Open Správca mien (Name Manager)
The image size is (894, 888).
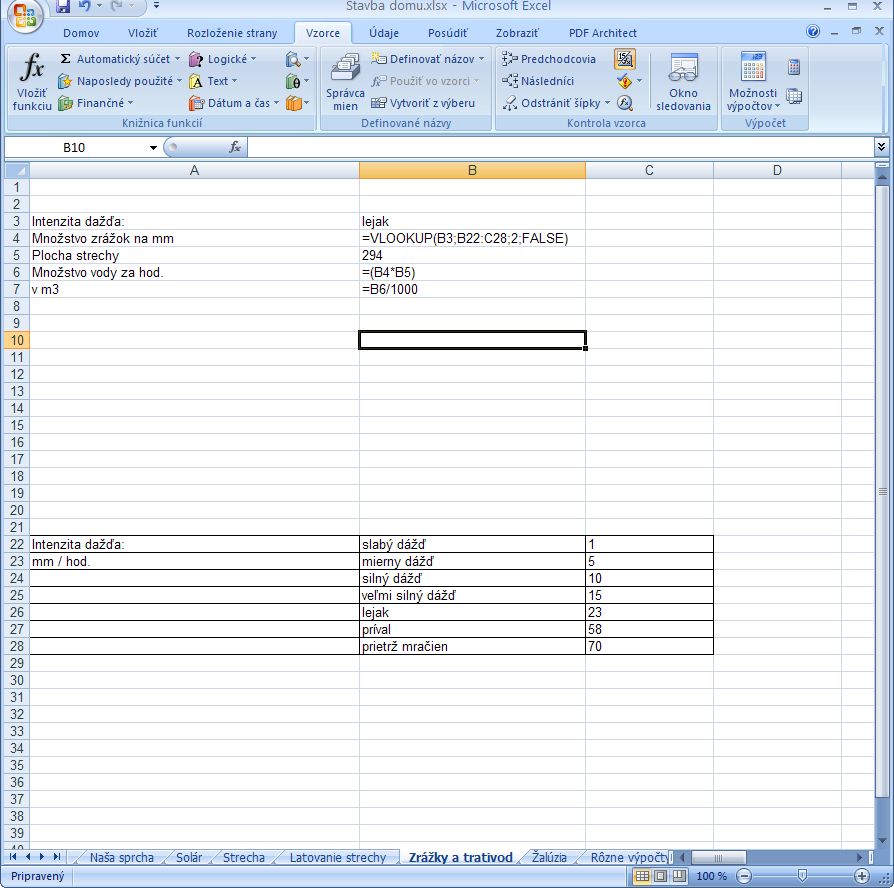tap(345, 82)
